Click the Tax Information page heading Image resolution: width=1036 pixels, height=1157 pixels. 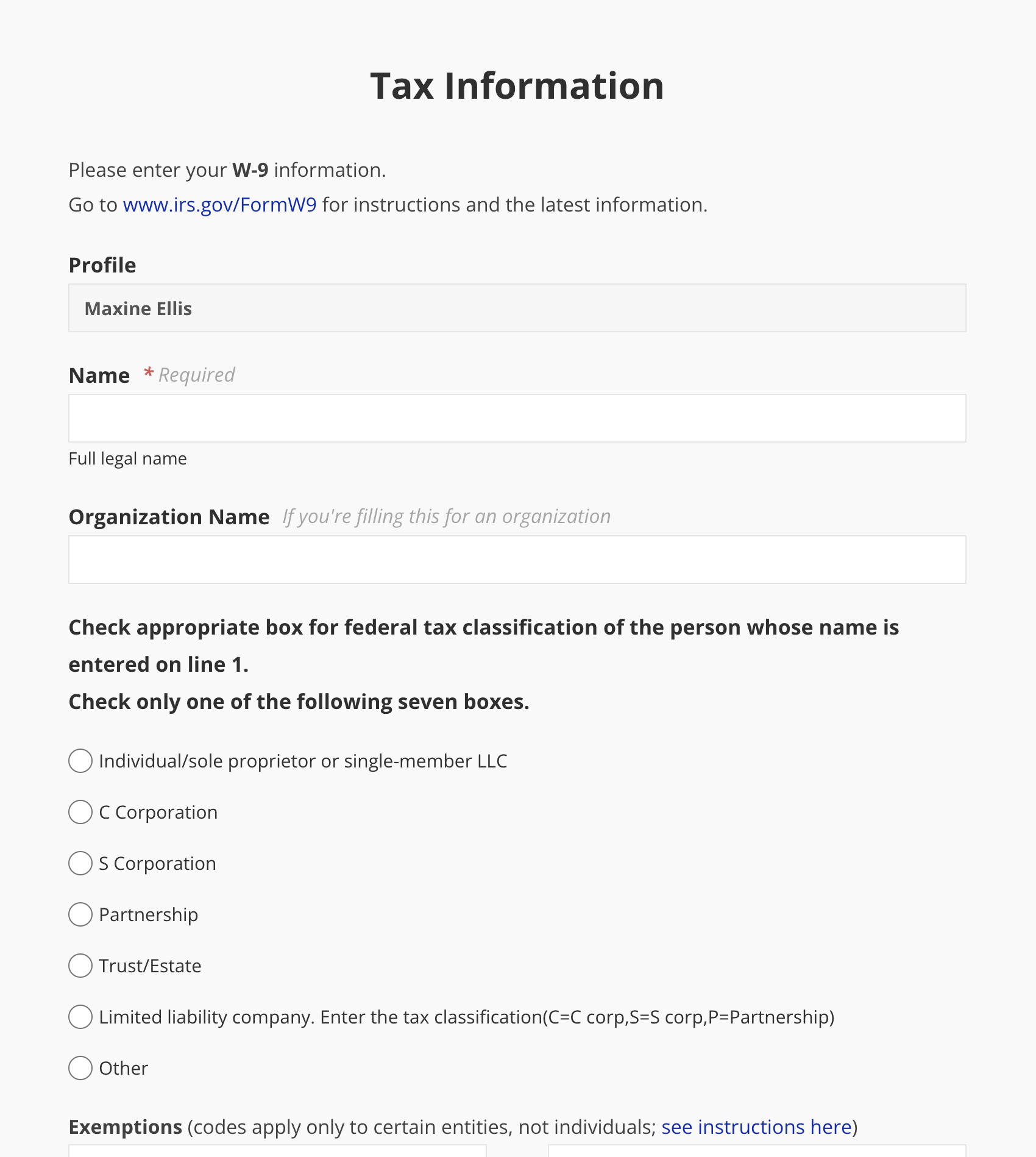click(x=517, y=86)
